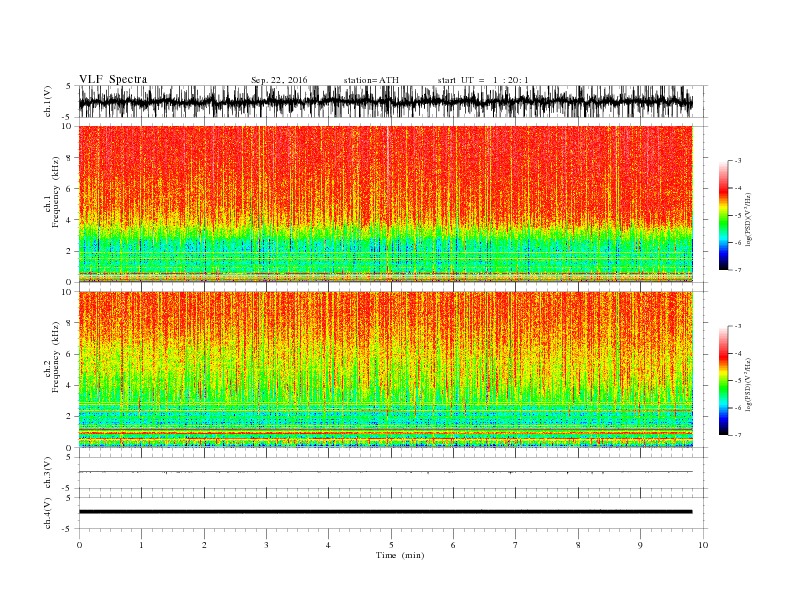Viewport: 792px width, 612px height.
Task: Click the "ch.3(V)" axis label
Action: (48, 473)
